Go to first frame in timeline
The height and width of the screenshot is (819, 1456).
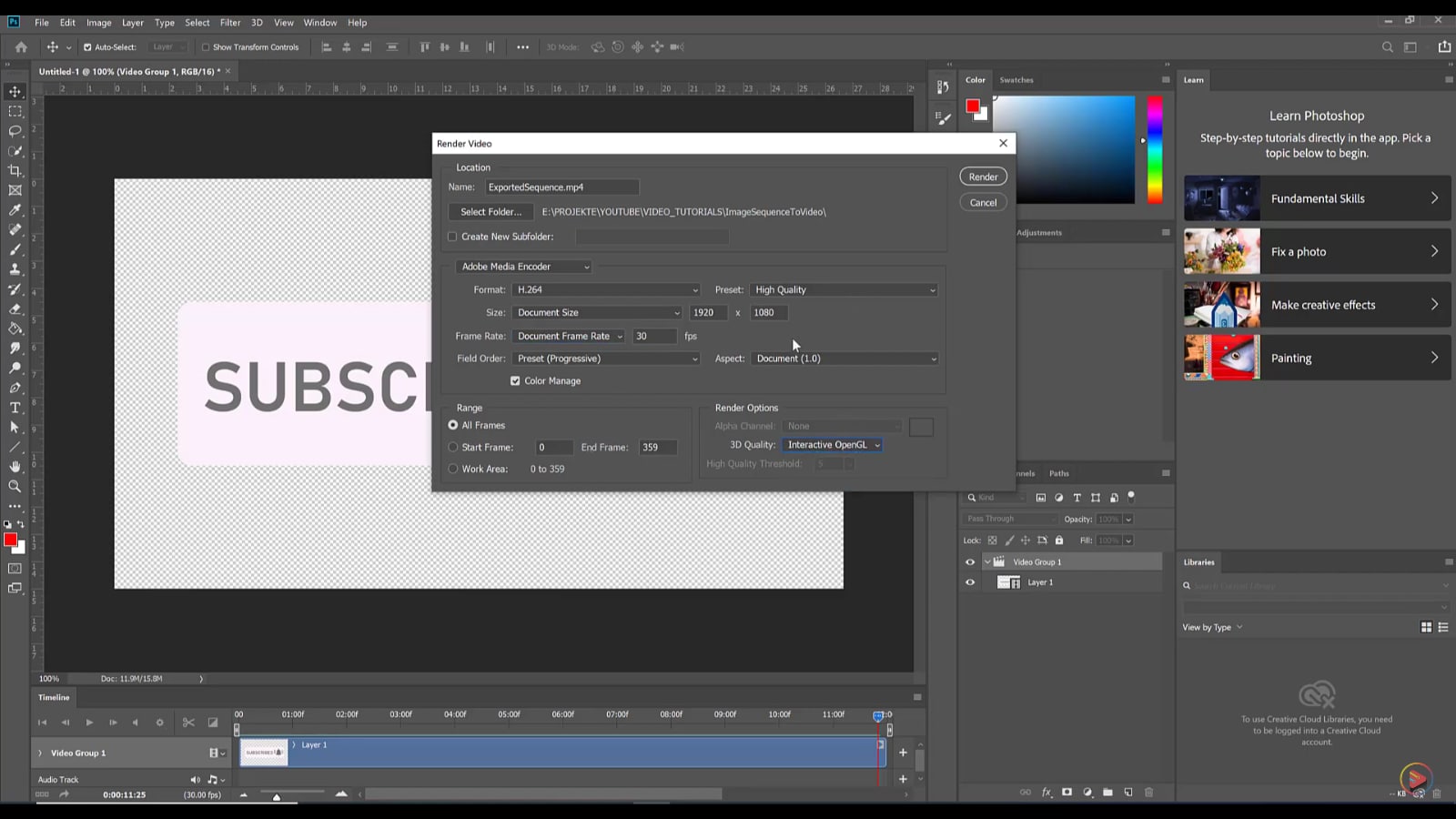point(42,723)
